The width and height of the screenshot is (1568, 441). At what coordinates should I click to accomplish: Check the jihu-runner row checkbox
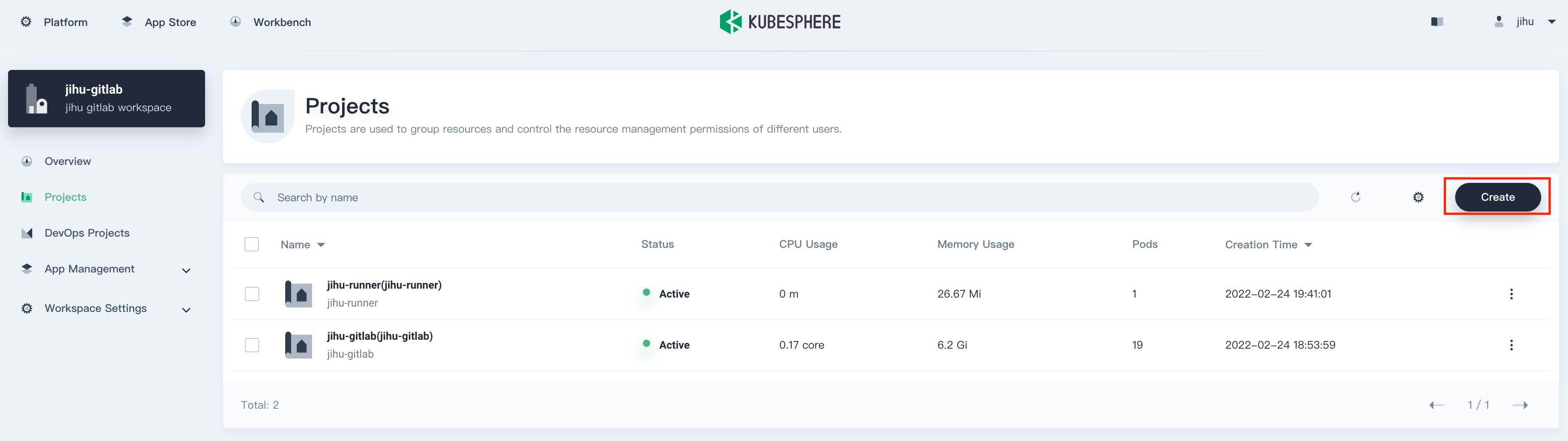click(x=251, y=294)
